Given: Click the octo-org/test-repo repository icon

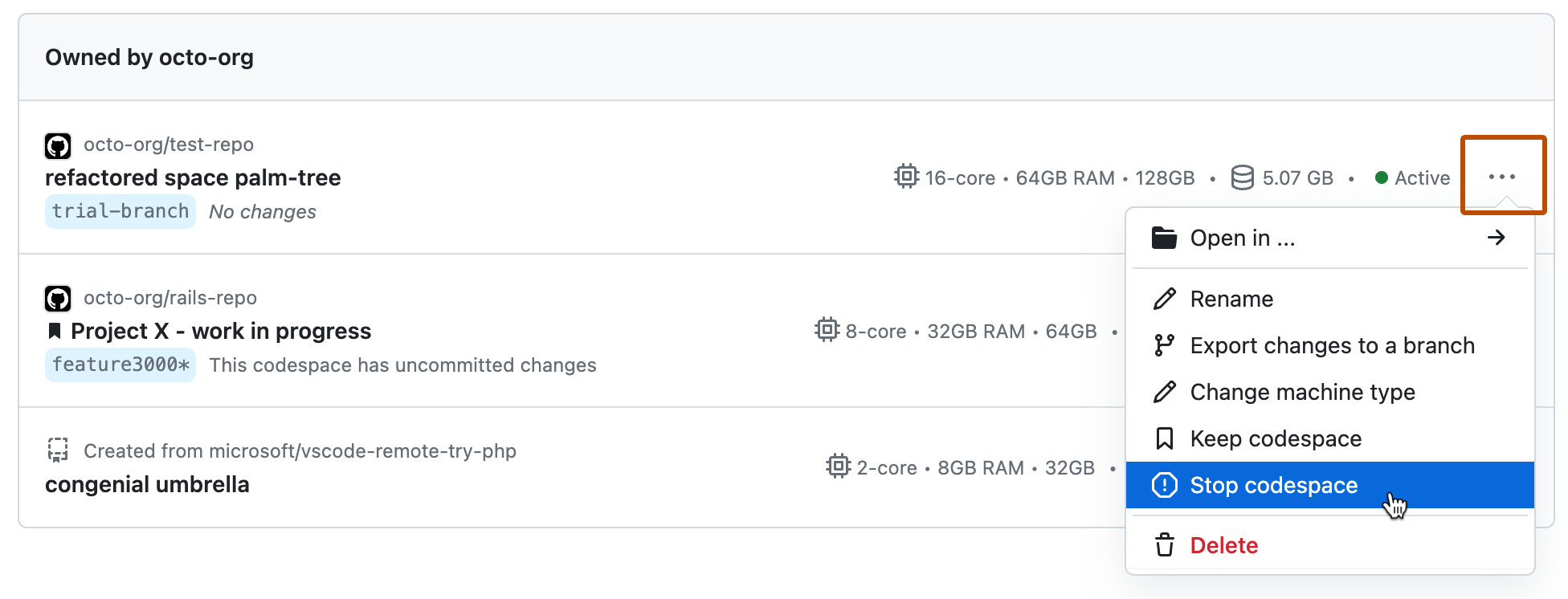Looking at the screenshot, I should (57, 145).
